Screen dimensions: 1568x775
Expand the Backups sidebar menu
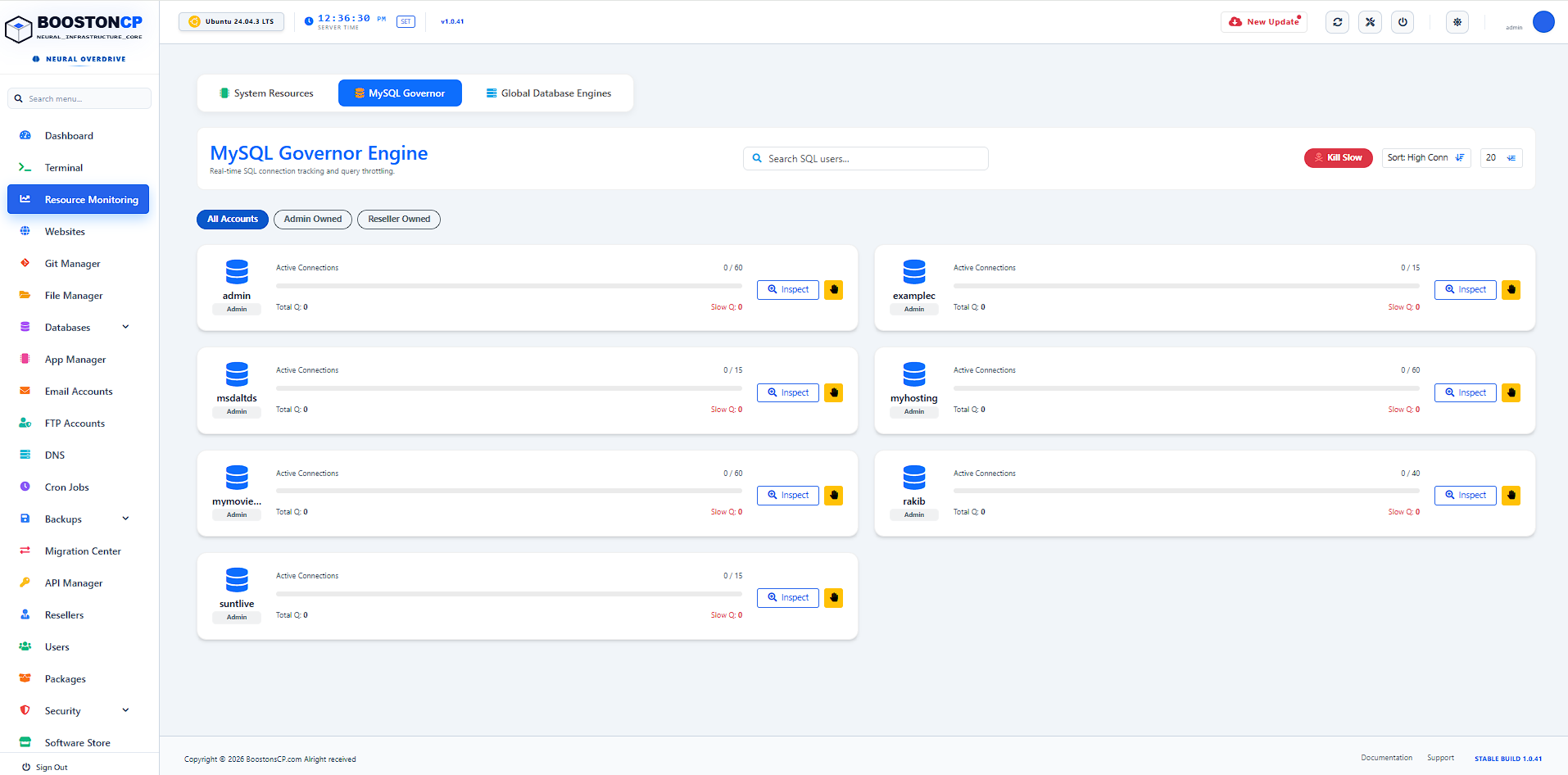(x=78, y=519)
